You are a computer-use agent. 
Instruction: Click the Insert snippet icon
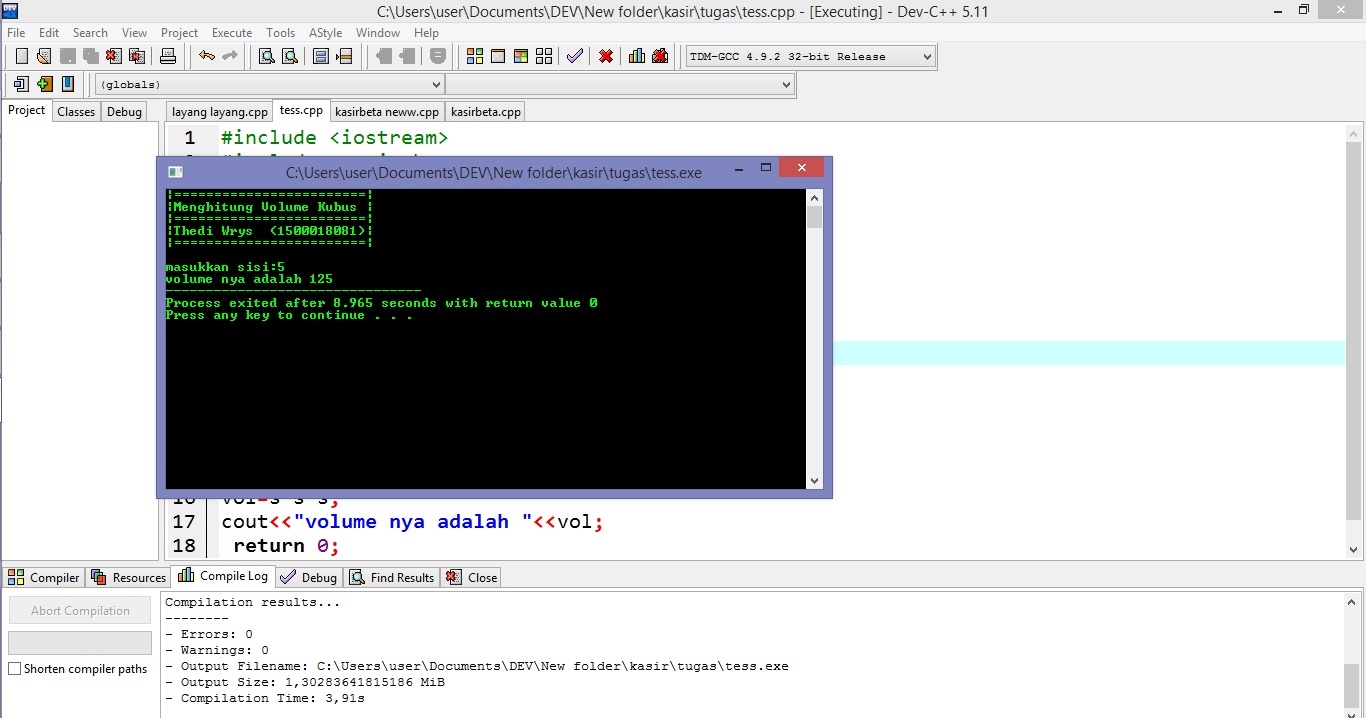click(x=21, y=84)
